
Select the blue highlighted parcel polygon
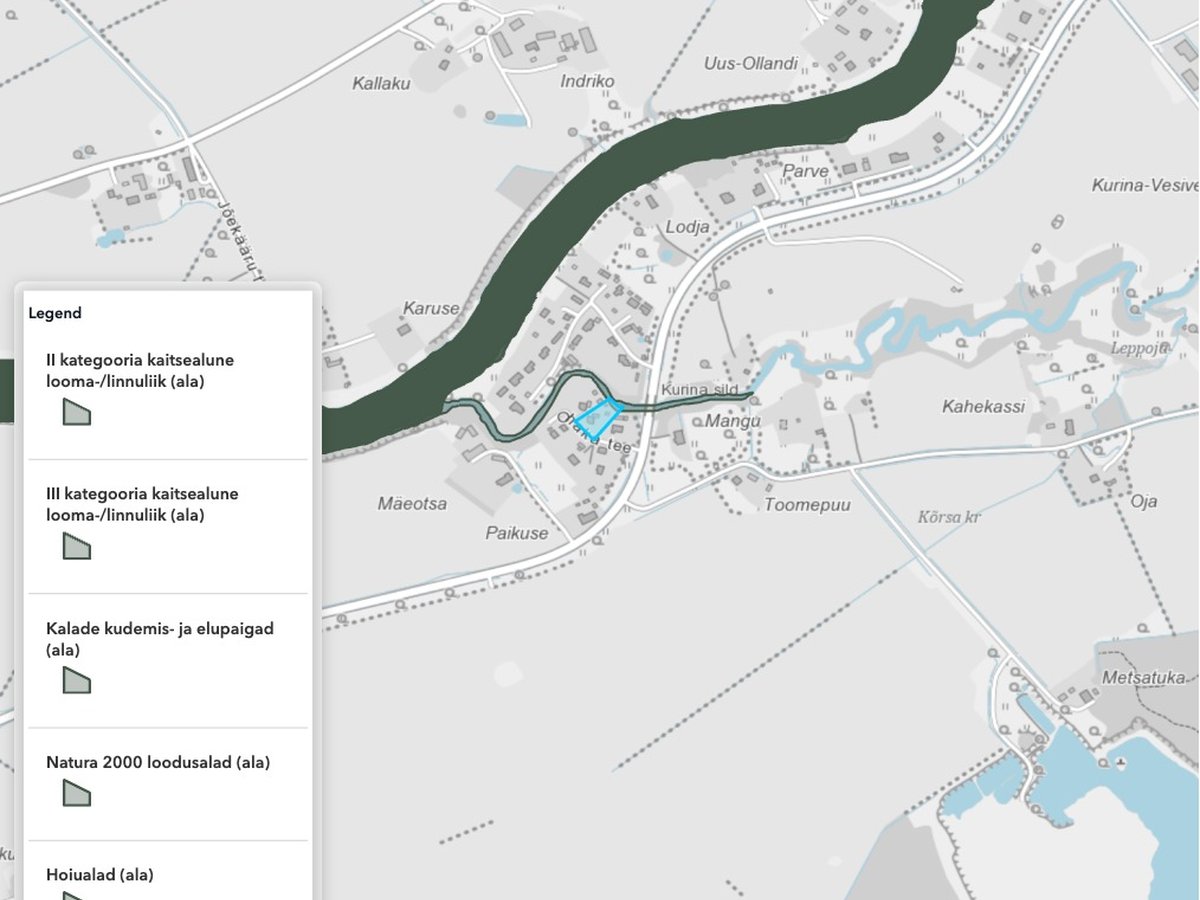(599, 418)
